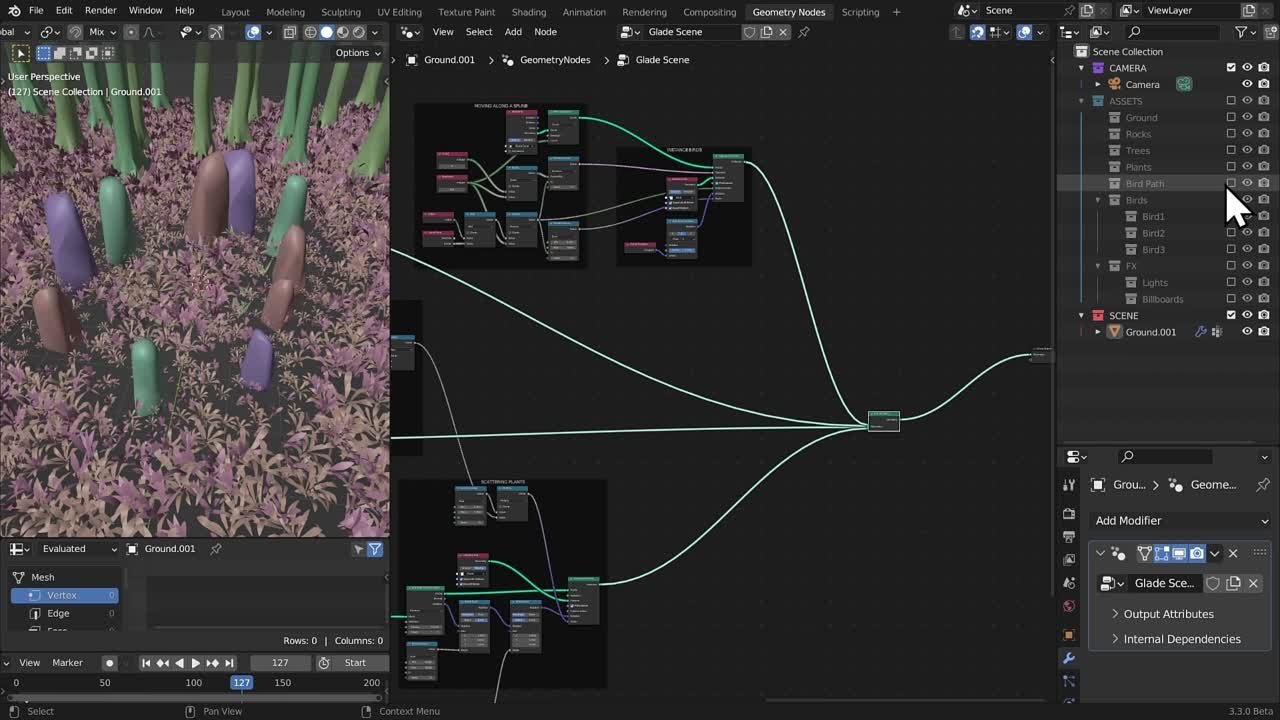
Task: Select the tweak select tool icon in viewport
Action: 21,53
